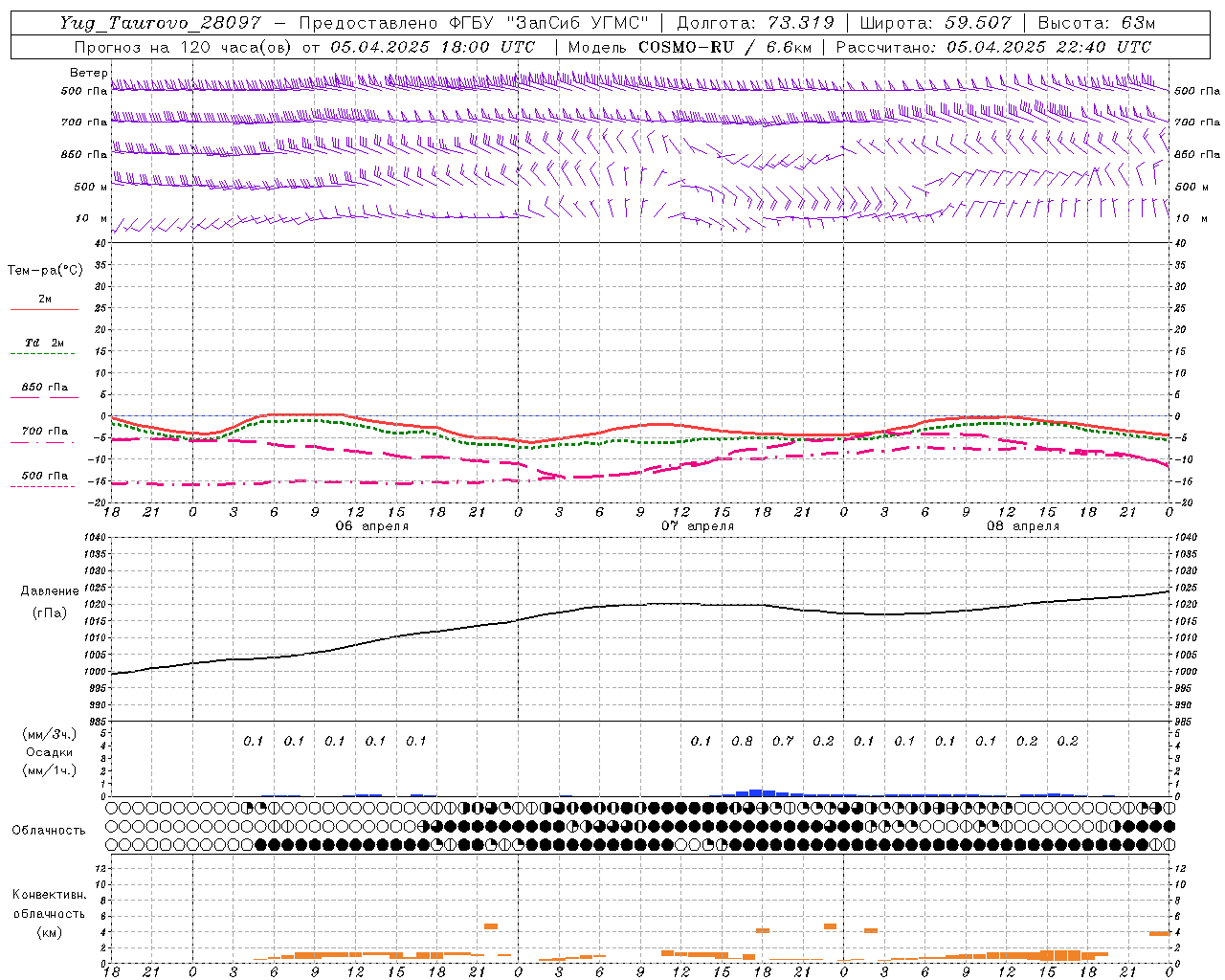Click the forecast line Прогноз на 120 часа(ов)
This screenshot has height=980, width=1225.
pyautogui.click(x=184, y=47)
